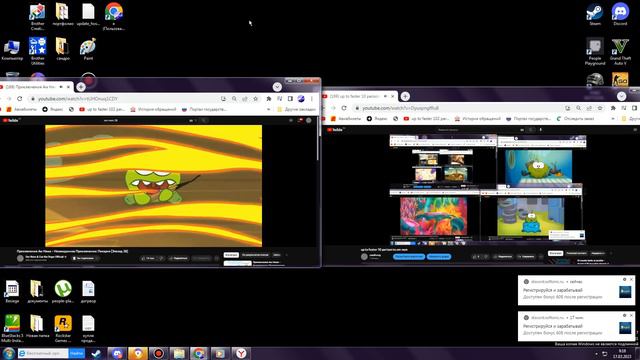The height and width of the screenshot is (360, 640).
Task: Close the up to faster tab in right Chrome
Action: 393,96
